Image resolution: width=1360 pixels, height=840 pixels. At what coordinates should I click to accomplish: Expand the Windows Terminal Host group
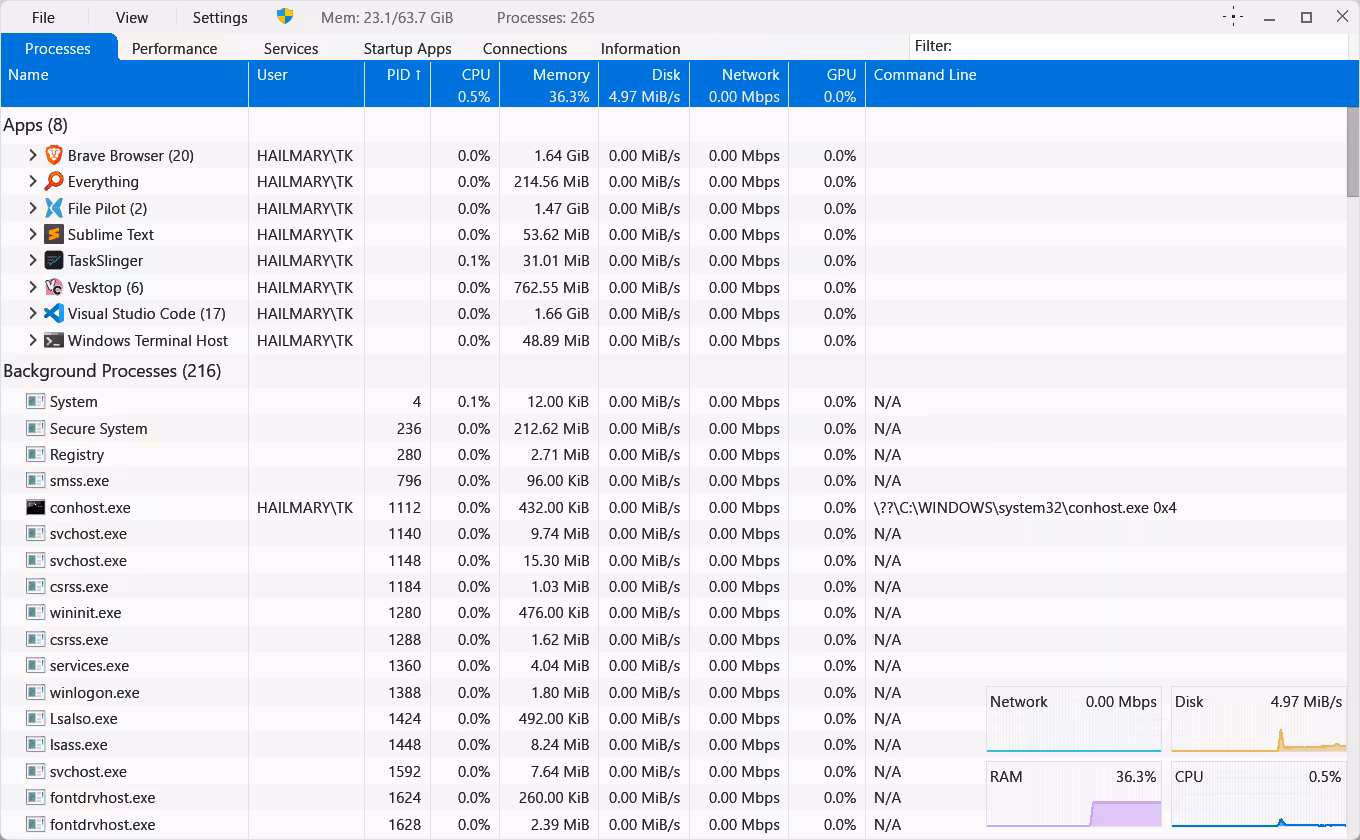[x=32, y=340]
